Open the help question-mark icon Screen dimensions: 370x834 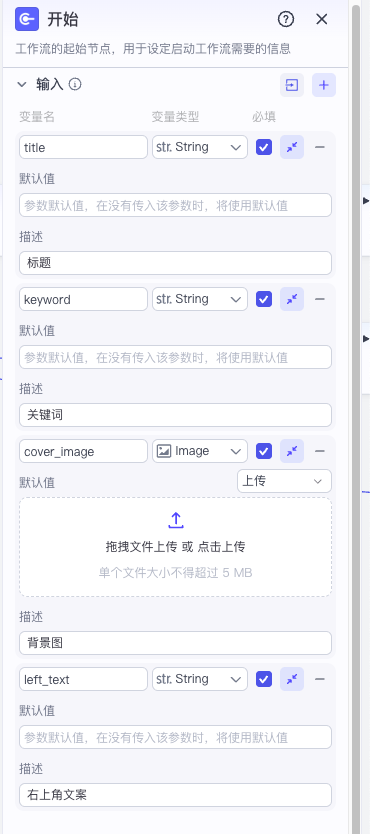[x=286, y=20]
